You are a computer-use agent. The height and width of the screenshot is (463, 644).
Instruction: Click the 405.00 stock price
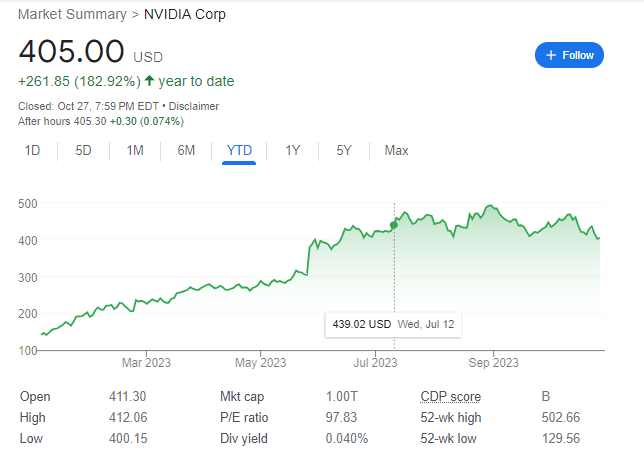click(x=71, y=52)
